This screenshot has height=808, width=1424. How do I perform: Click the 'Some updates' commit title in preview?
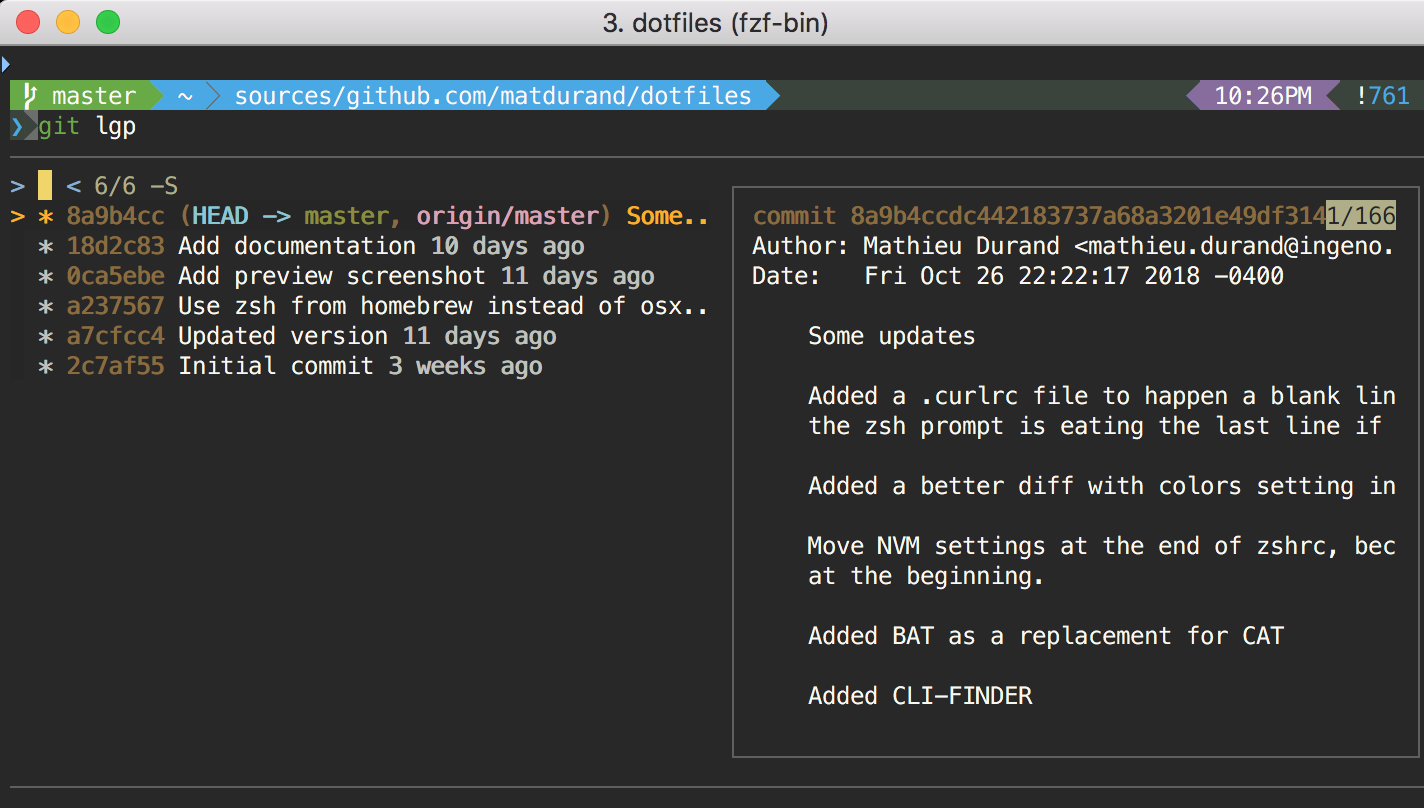coord(892,336)
